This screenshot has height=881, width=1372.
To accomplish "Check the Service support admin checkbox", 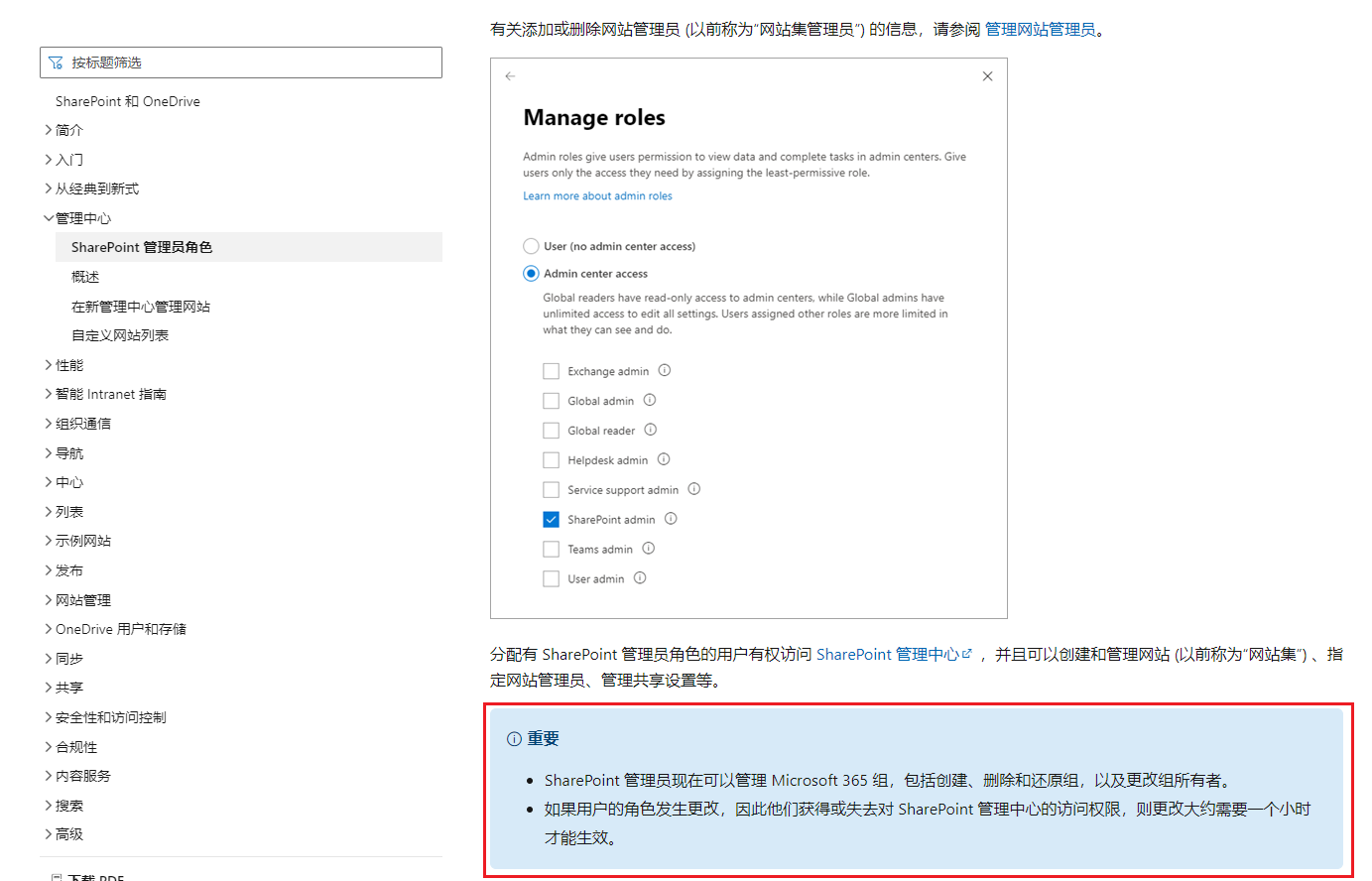I will coord(551,490).
